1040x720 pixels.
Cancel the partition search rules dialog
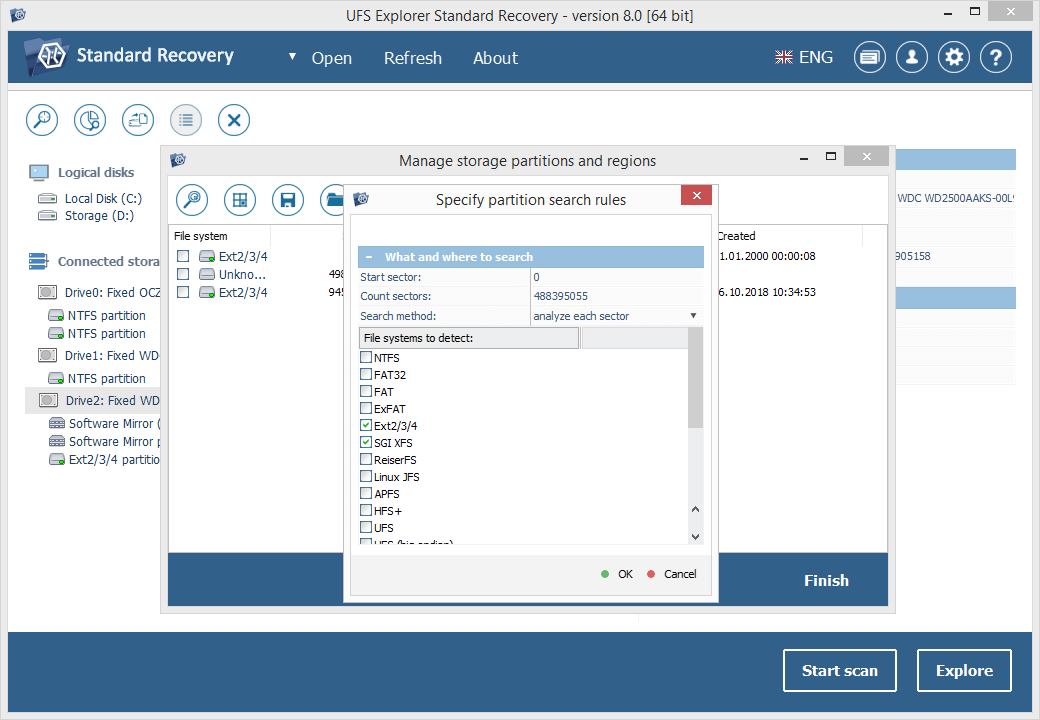(671, 574)
